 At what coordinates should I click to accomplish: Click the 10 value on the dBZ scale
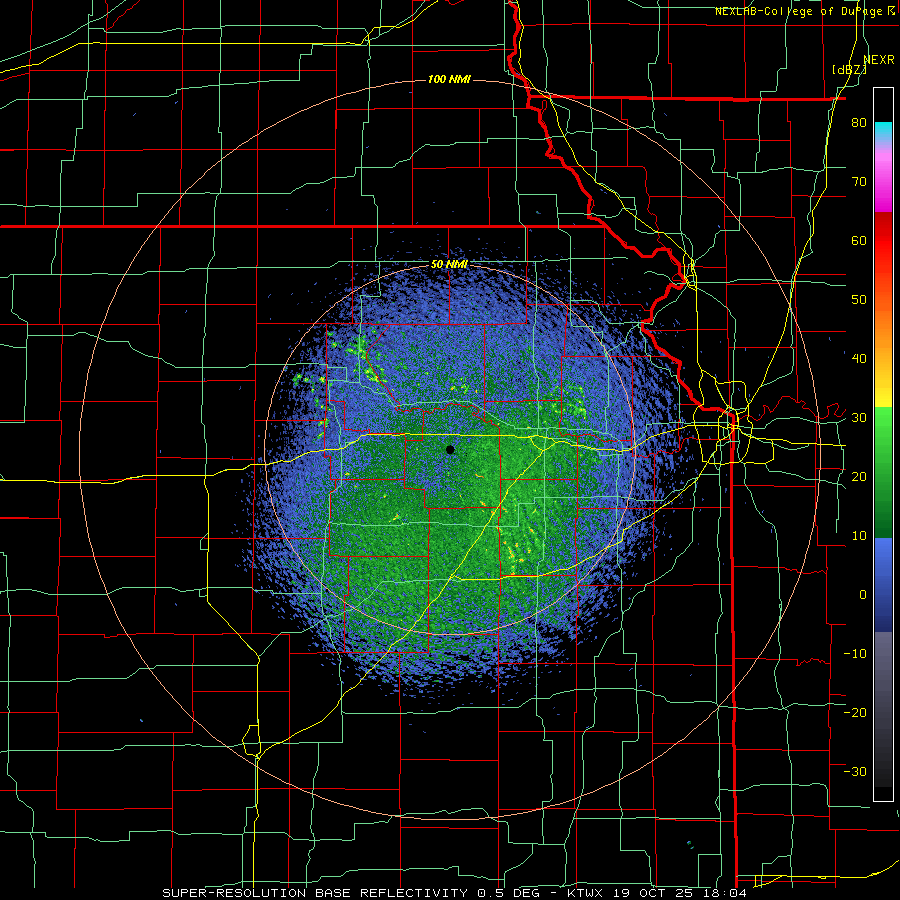[x=859, y=536]
